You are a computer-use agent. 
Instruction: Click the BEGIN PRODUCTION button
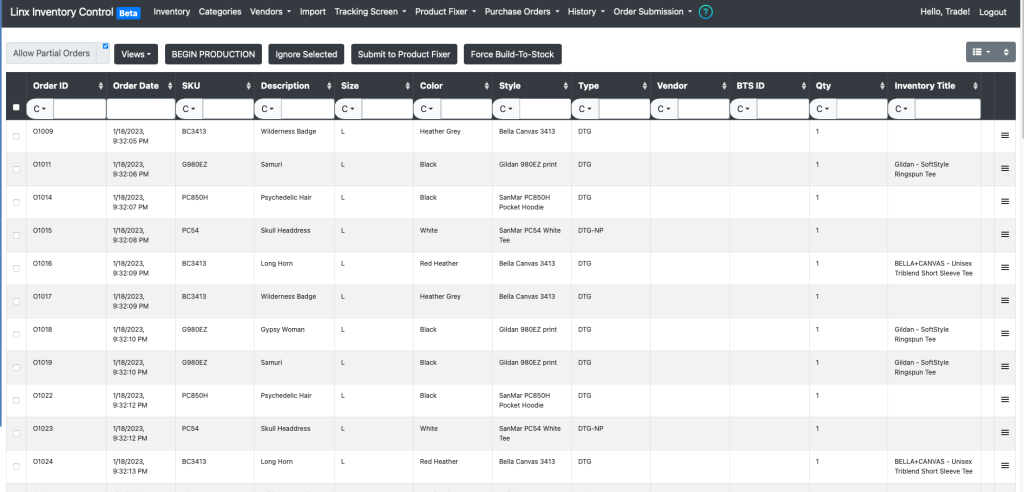click(214, 54)
